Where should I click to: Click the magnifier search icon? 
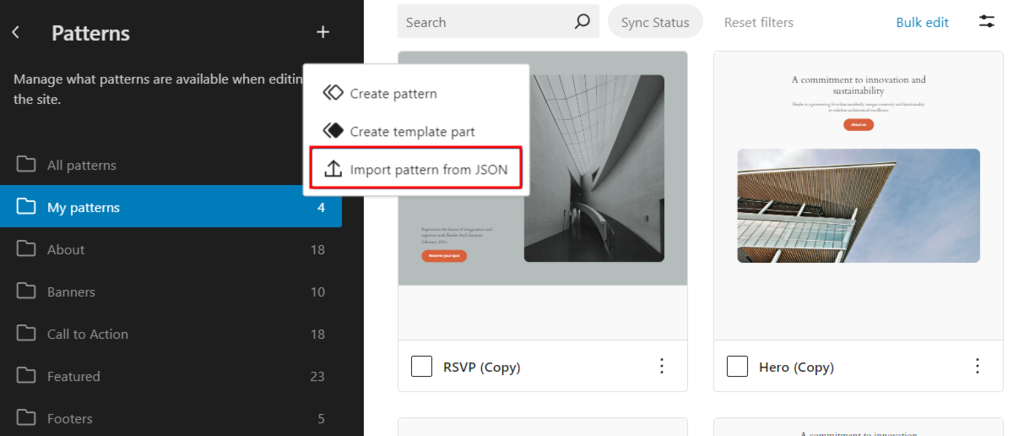click(582, 22)
